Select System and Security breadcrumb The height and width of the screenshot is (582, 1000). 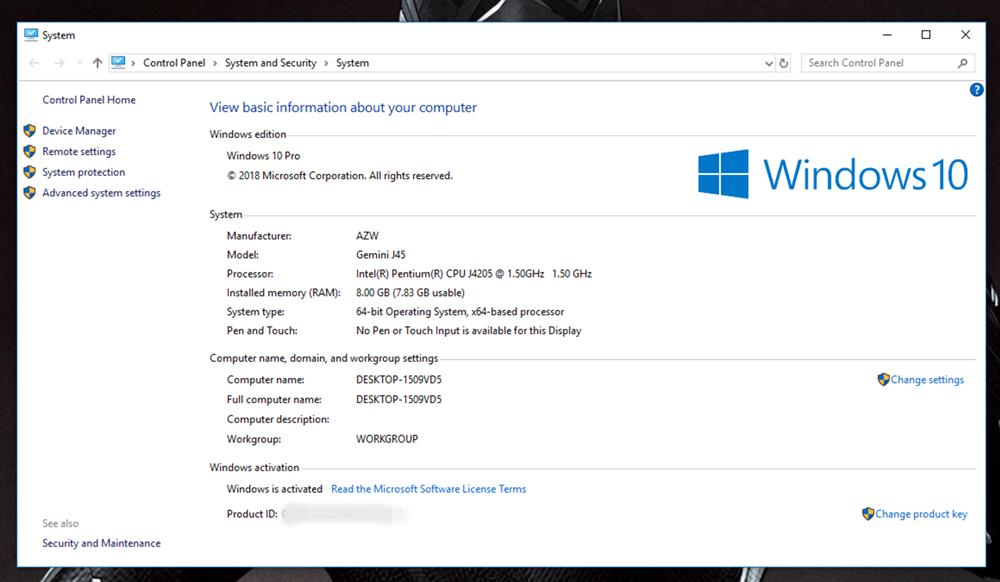click(x=270, y=63)
